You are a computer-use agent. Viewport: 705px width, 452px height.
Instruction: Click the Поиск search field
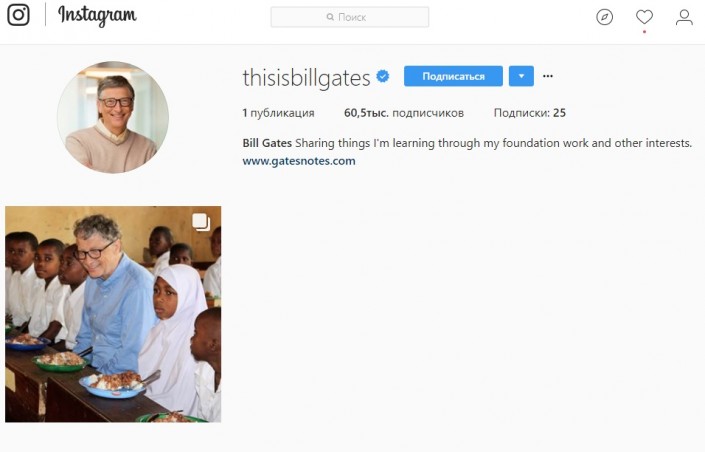point(349,17)
